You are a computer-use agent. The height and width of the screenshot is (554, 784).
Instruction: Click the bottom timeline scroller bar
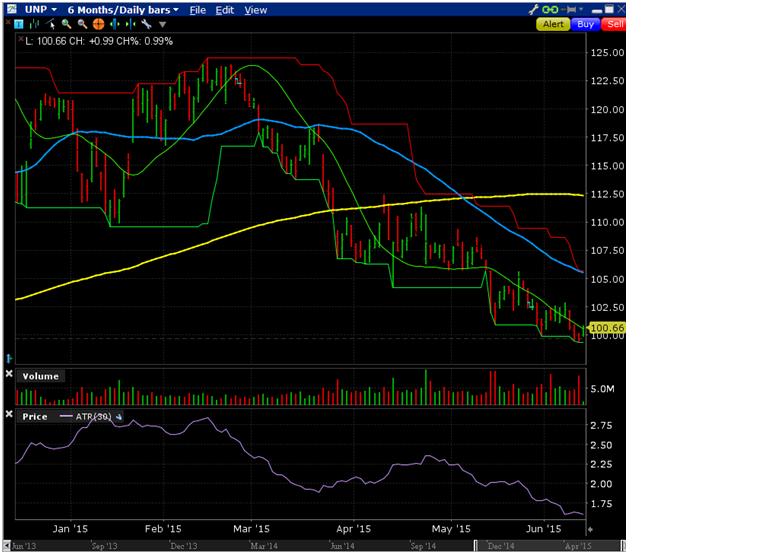(x=300, y=547)
